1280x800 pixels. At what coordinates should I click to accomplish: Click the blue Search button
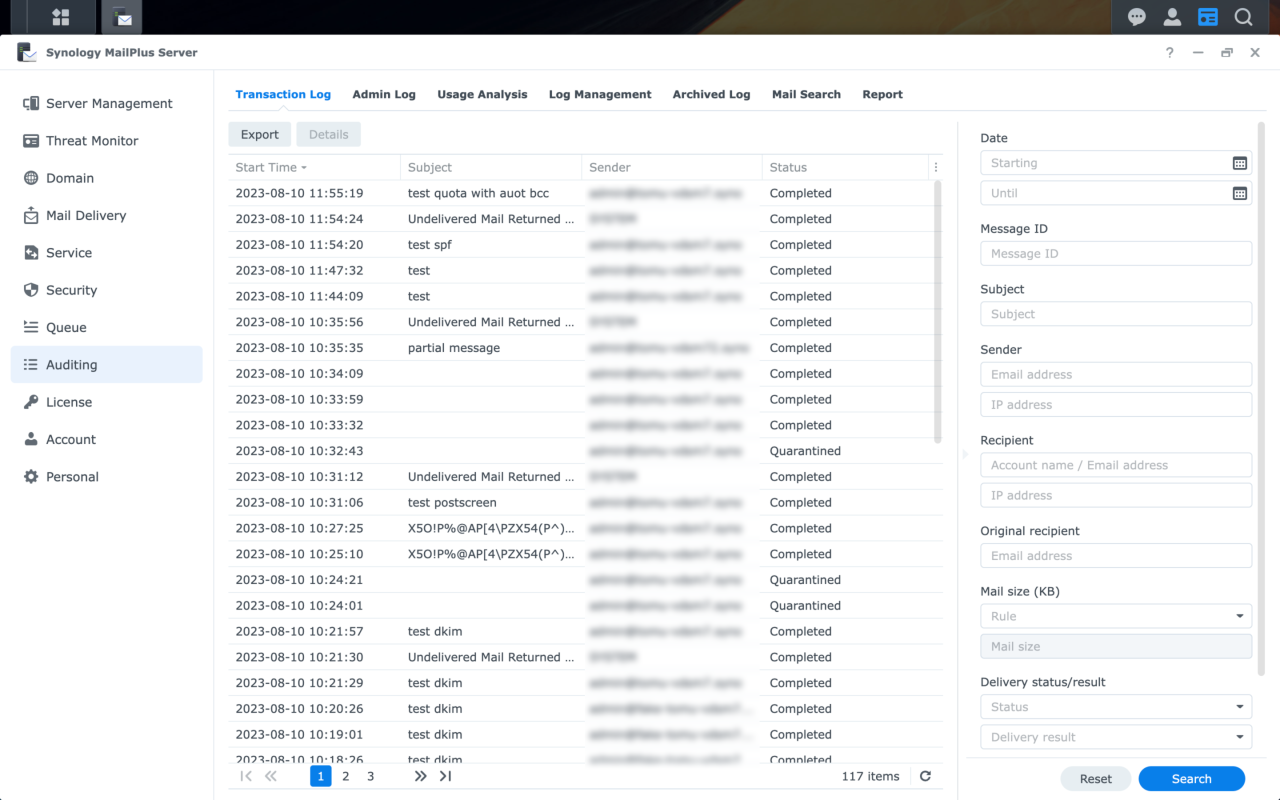pos(1191,779)
